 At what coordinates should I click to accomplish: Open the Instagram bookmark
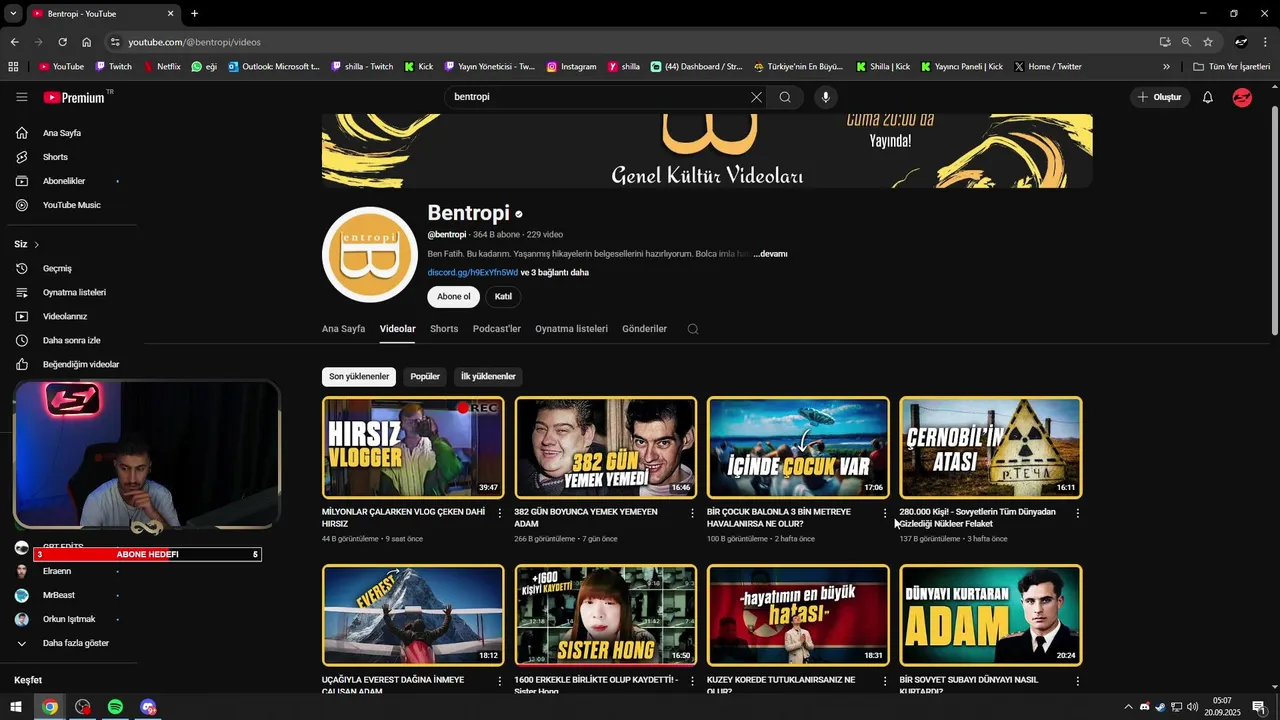click(571, 67)
